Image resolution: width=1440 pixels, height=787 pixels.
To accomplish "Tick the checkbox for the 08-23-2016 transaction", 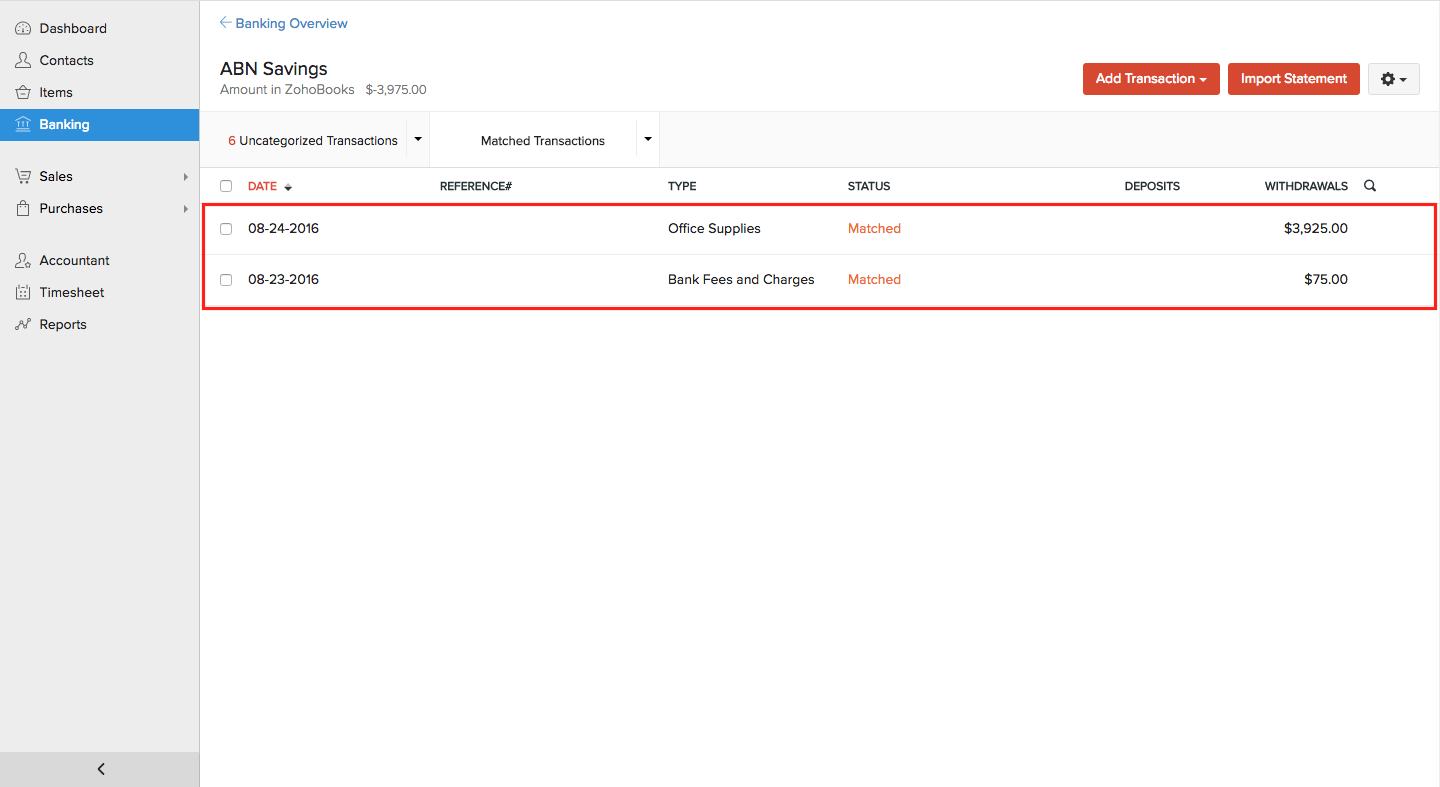I will point(225,279).
